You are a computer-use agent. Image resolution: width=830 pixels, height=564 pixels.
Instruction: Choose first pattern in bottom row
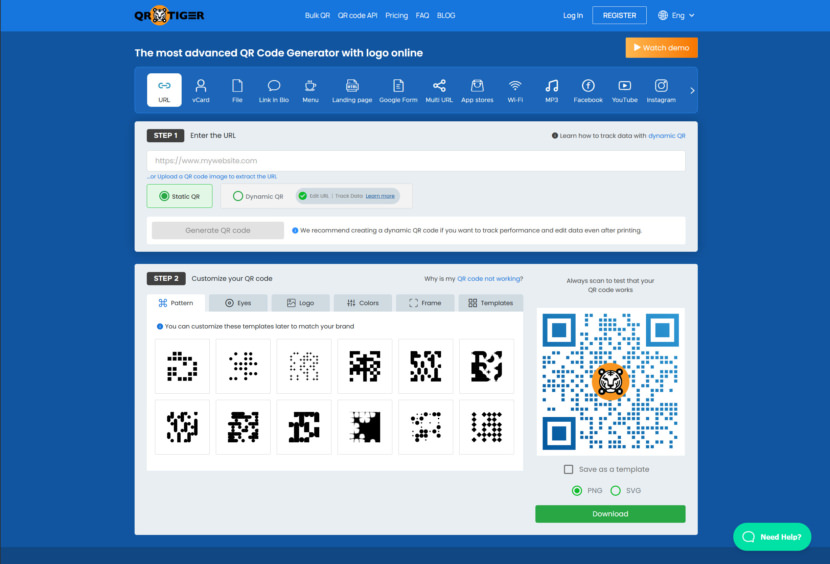[182, 427]
